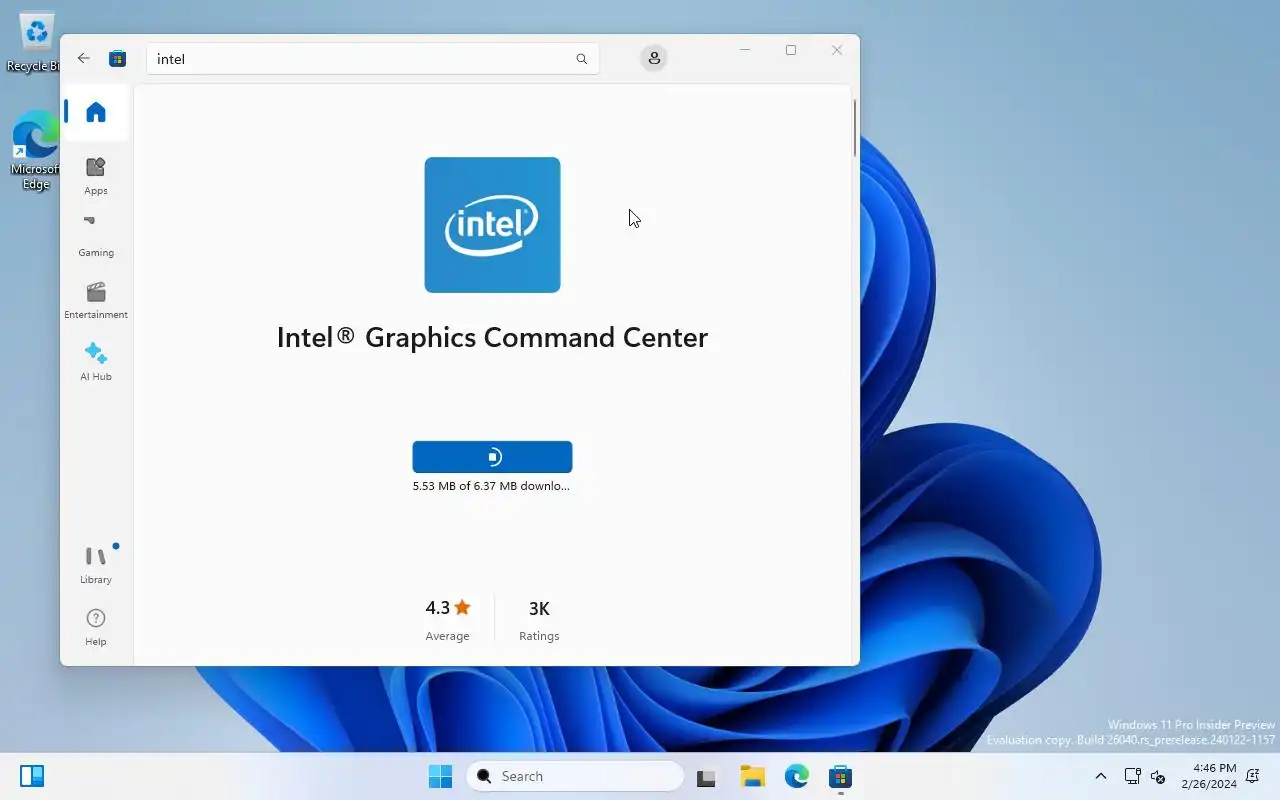Open the Apps section in sidebar
This screenshot has height=800, width=1280.
click(x=96, y=175)
